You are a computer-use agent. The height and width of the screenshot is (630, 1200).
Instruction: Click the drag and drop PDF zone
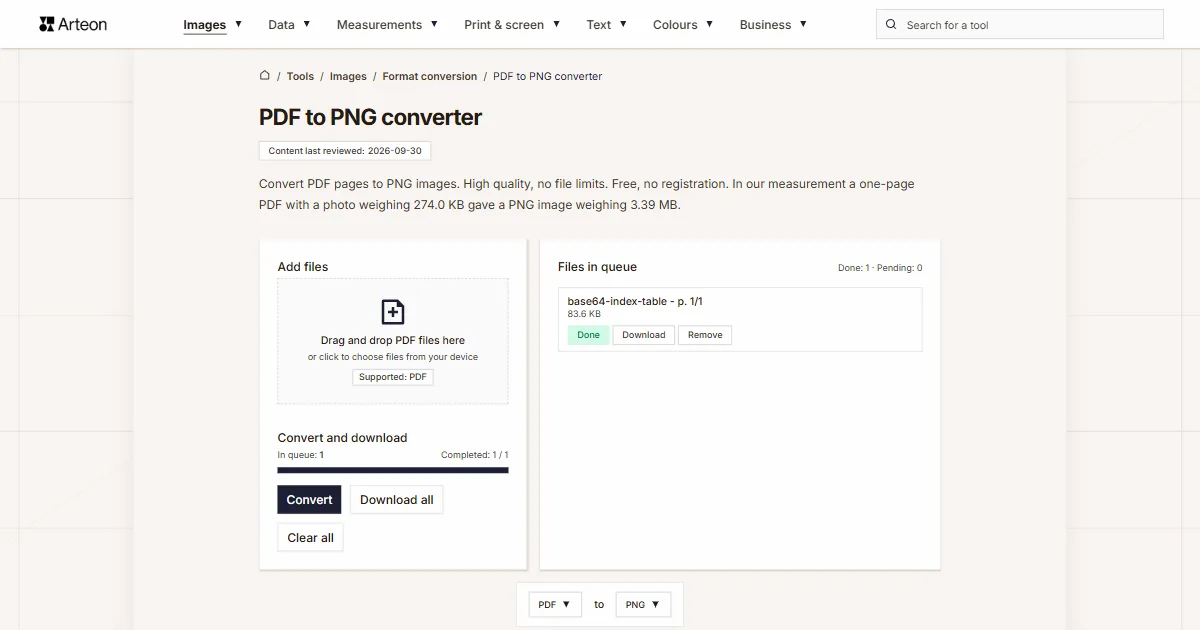[x=393, y=341]
